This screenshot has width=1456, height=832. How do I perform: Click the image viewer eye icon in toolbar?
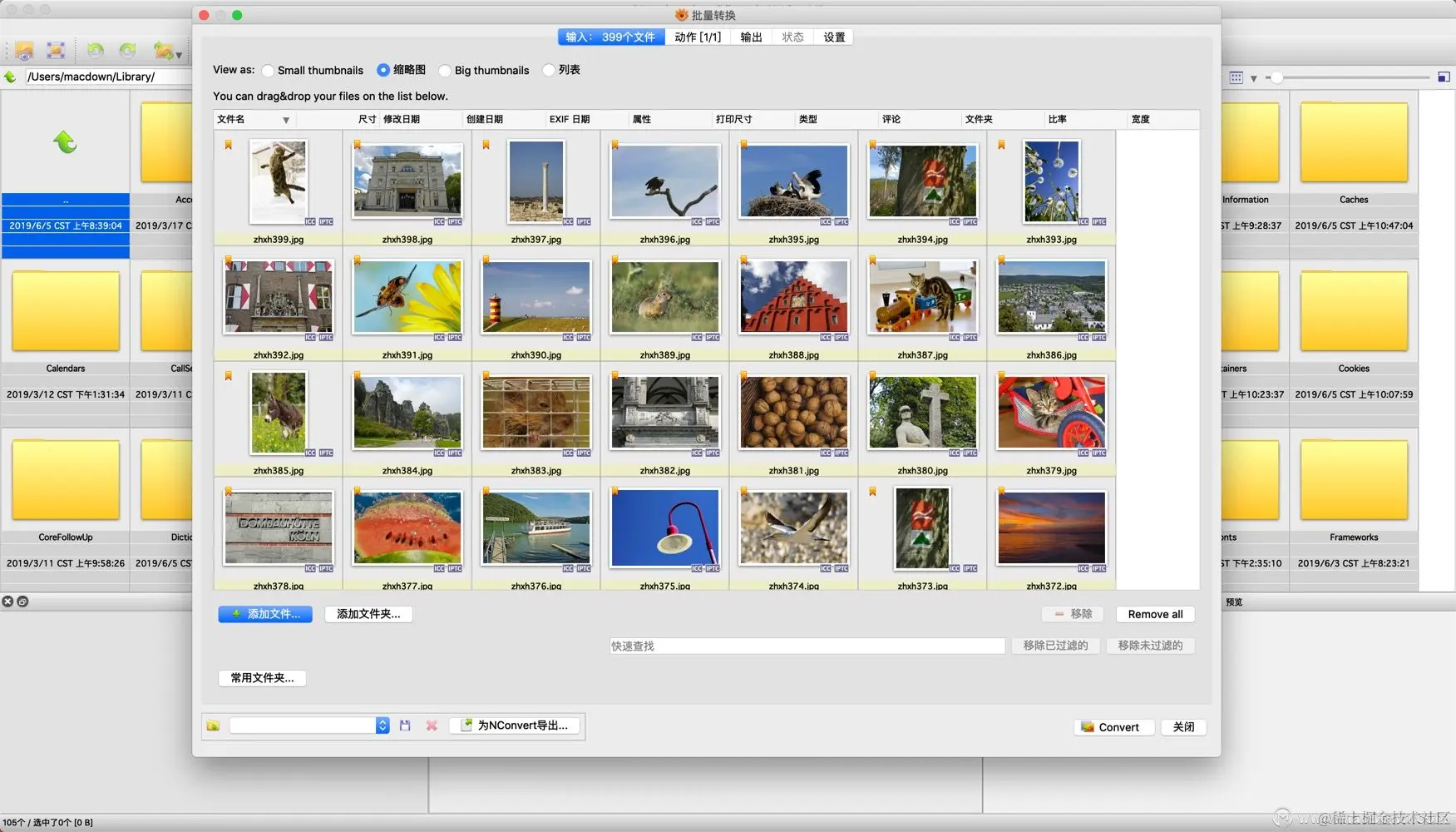pos(24,51)
